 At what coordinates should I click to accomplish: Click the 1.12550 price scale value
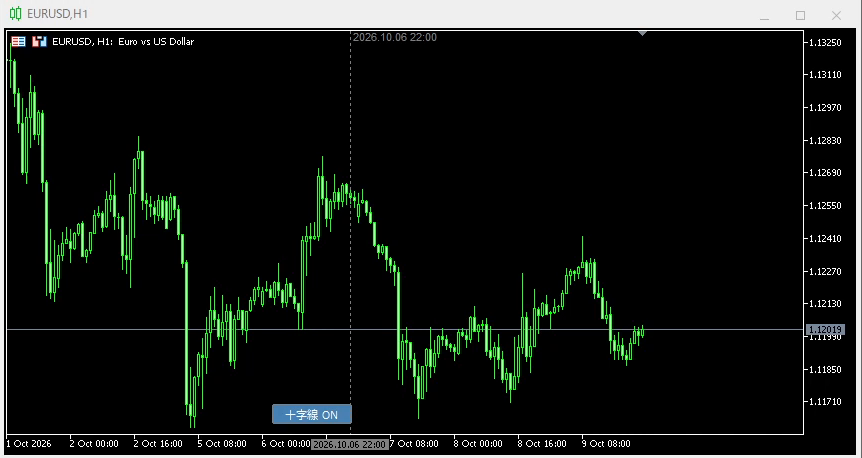(825, 206)
